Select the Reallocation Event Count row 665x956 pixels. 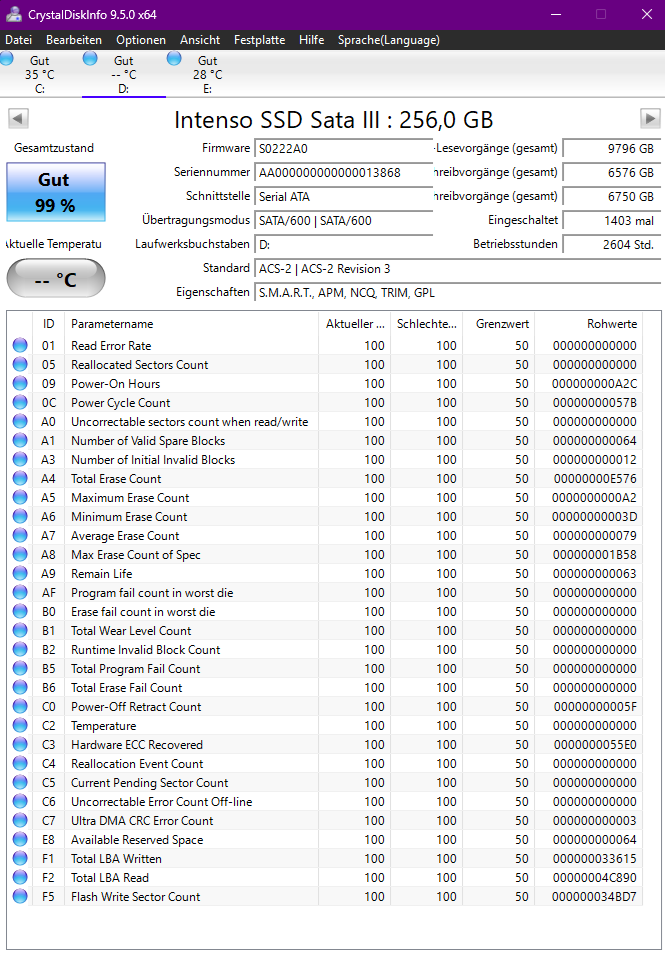tap(325, 763)
